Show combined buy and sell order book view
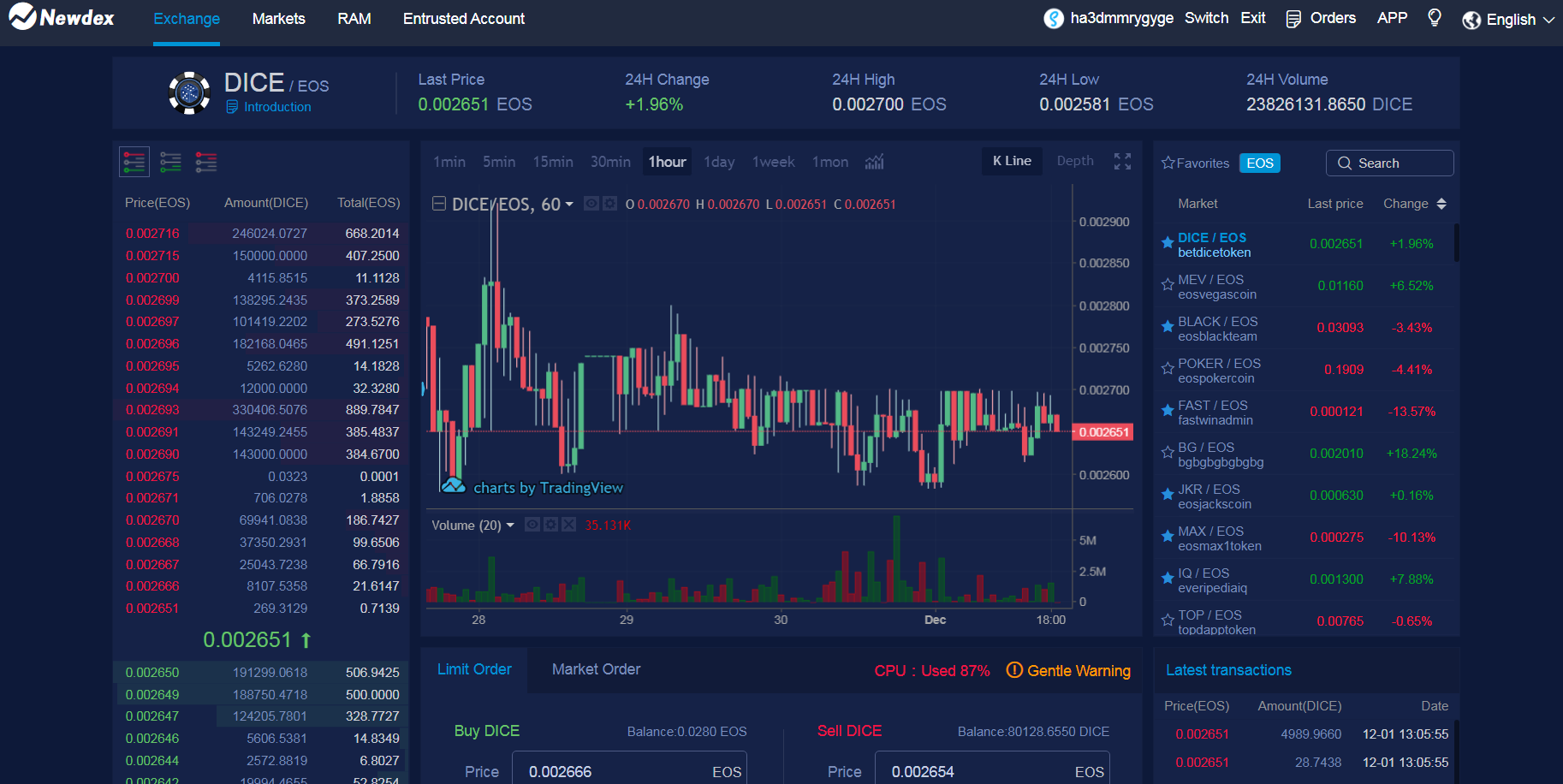Viewport: 1563px width, 784px height. point(134,162)
